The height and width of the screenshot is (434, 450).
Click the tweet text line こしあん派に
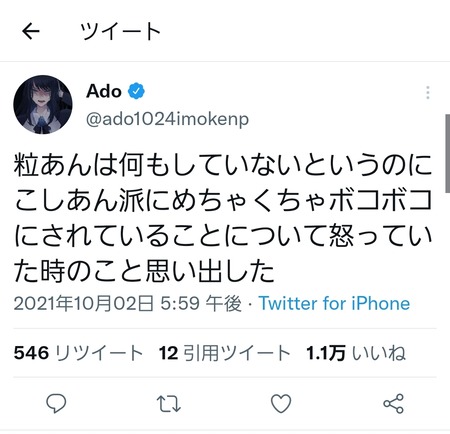coord(223,201)
